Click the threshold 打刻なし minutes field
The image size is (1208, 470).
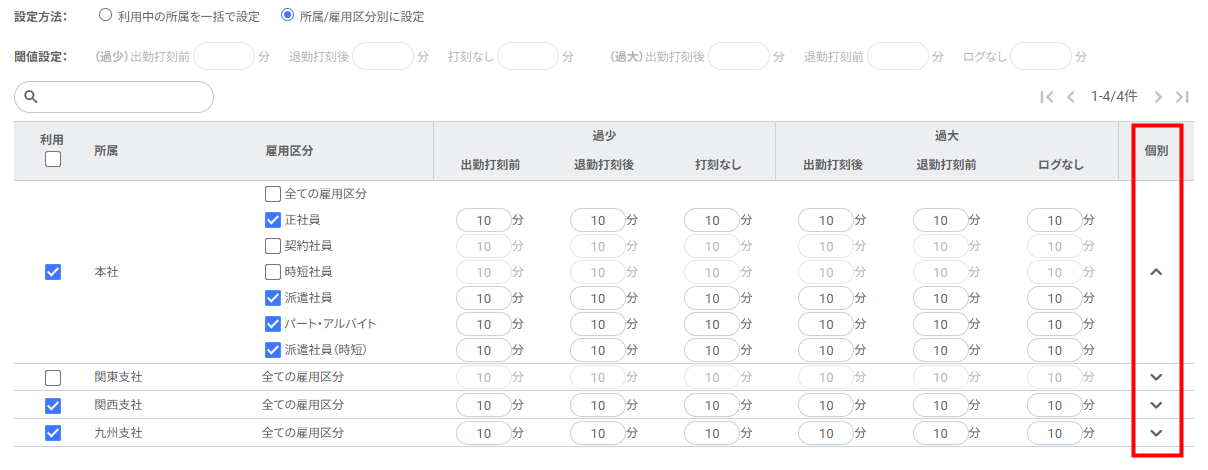527,56
